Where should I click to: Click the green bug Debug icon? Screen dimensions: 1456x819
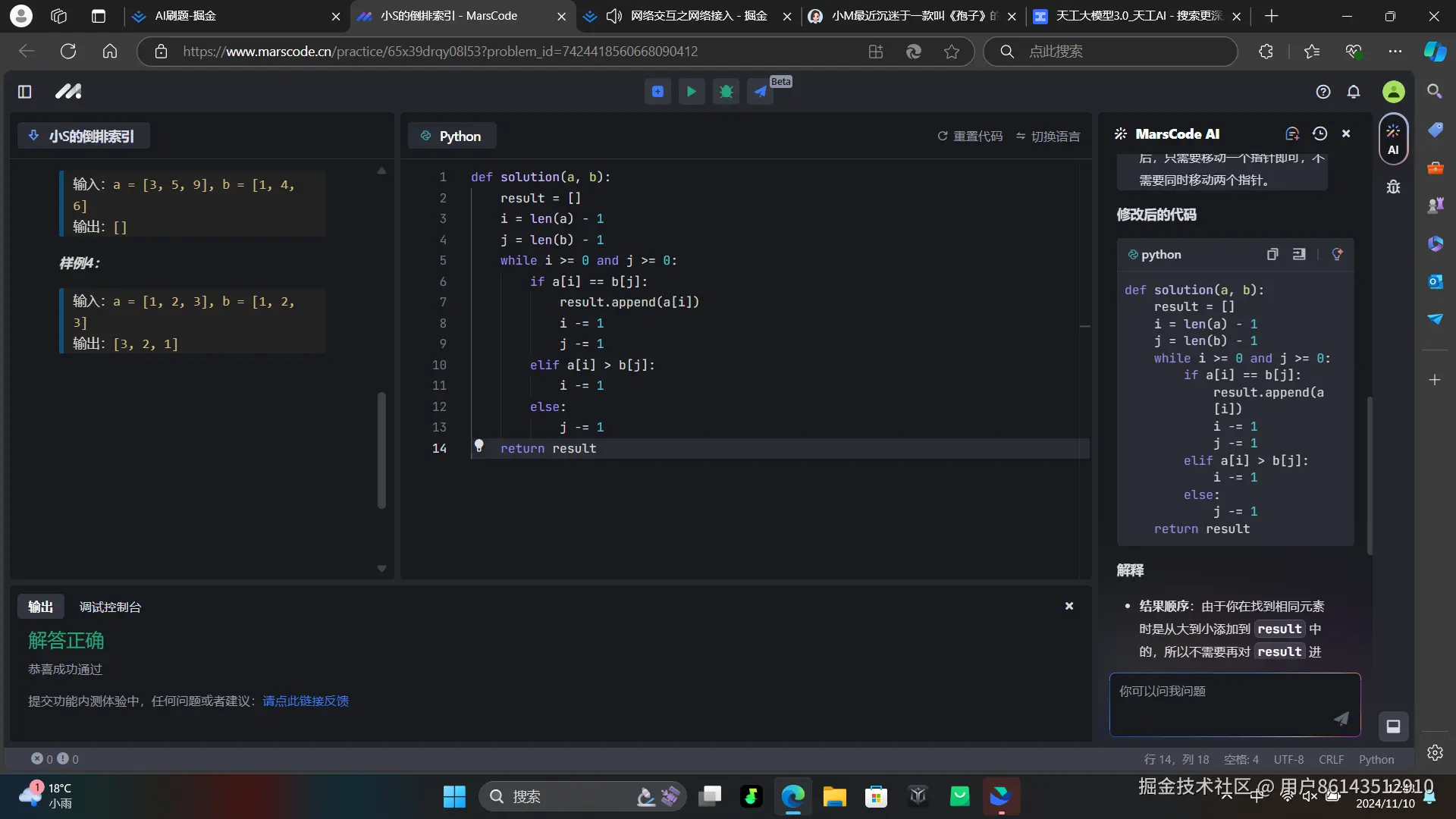pos(726,92)
